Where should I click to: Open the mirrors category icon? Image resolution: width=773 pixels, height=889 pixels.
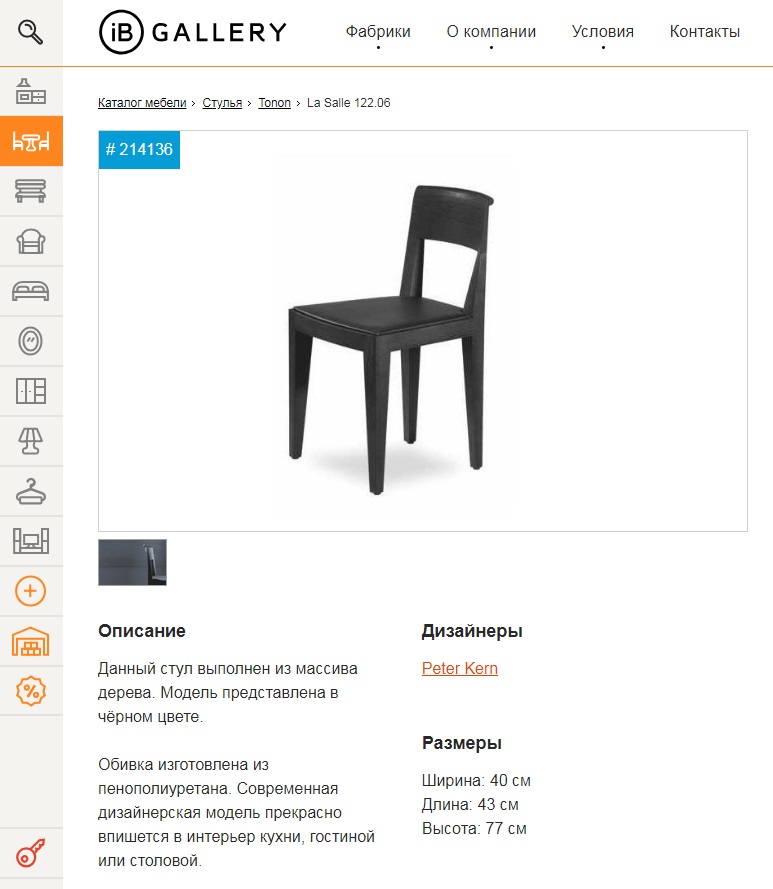[31, 341]
